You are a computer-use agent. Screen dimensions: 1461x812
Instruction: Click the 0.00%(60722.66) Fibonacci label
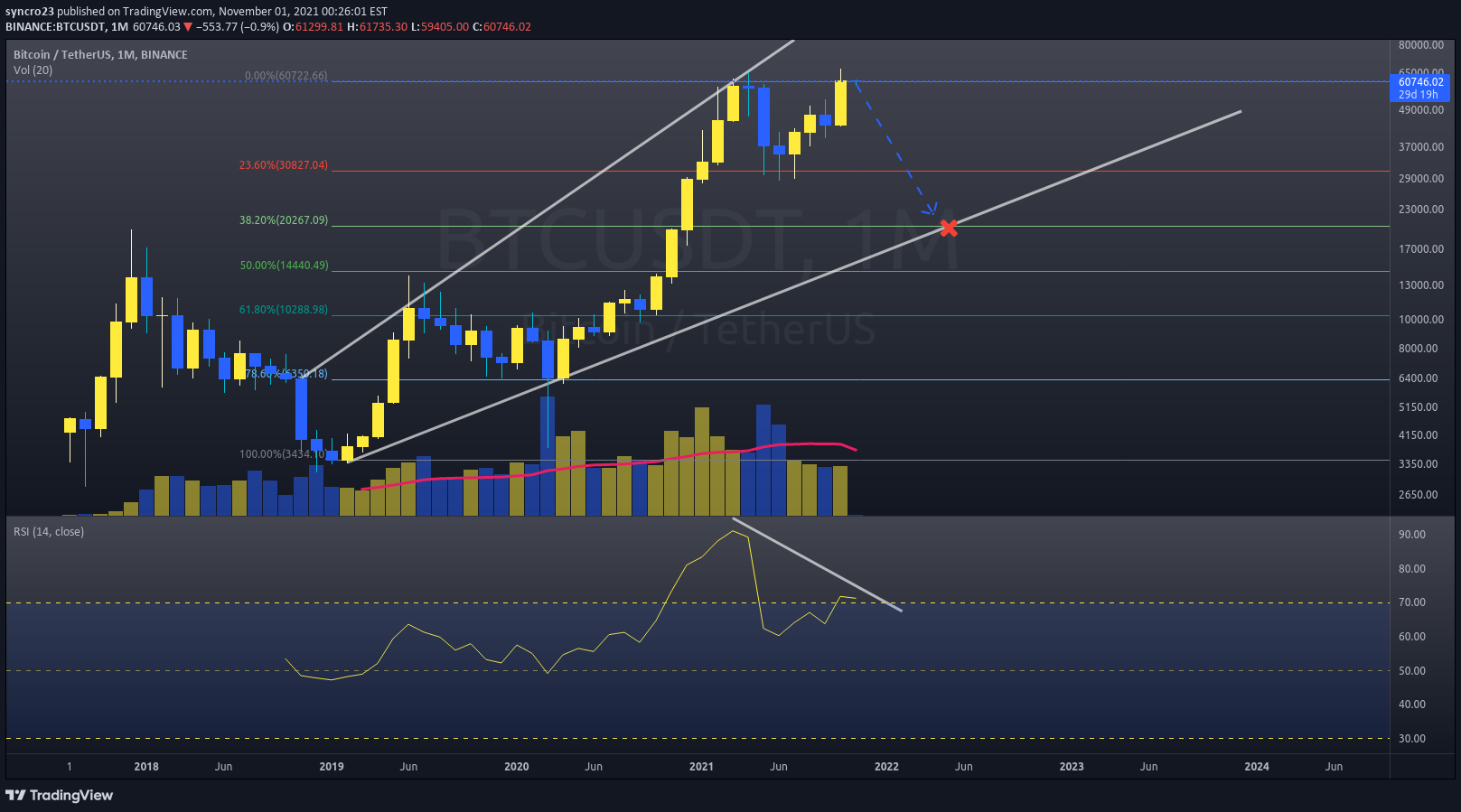pos(286,76)
